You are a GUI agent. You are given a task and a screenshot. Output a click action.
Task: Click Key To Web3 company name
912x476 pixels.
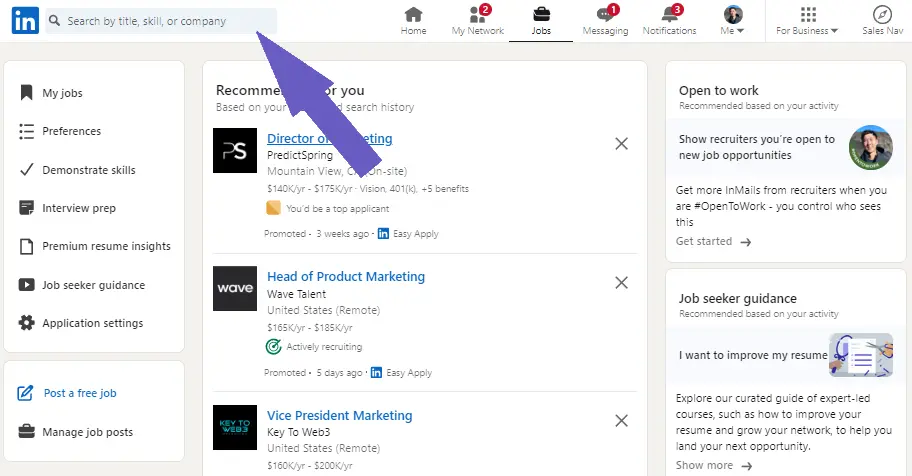[298, 432]
